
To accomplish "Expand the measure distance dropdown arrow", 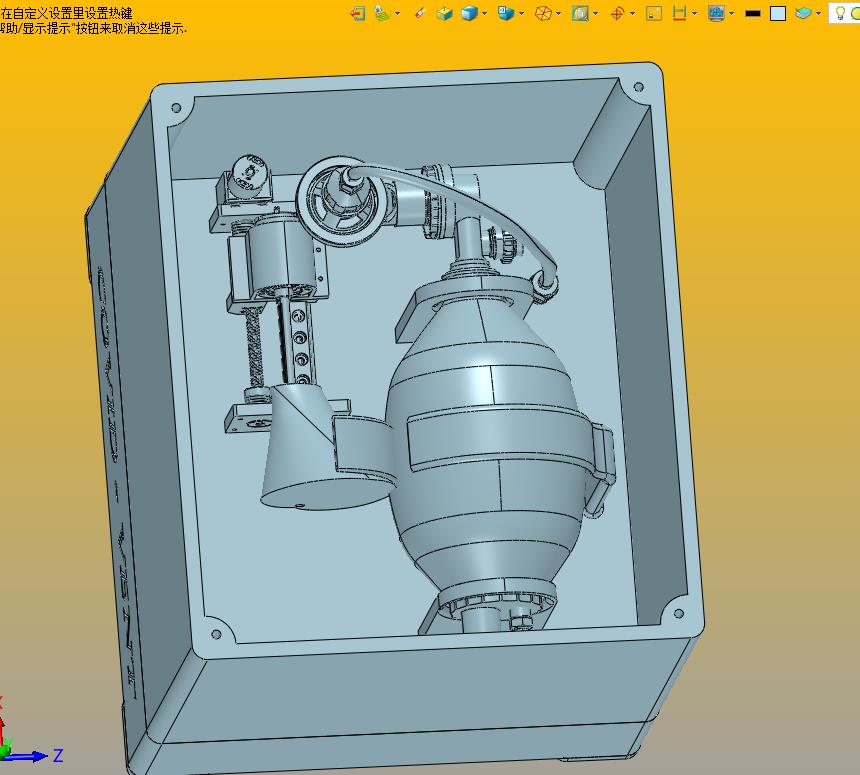I will [695, 14].
